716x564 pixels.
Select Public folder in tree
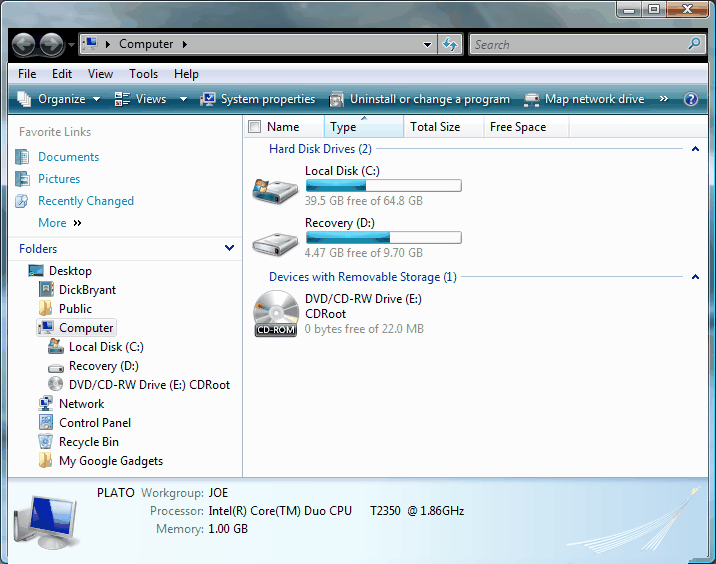pos(75,309)
